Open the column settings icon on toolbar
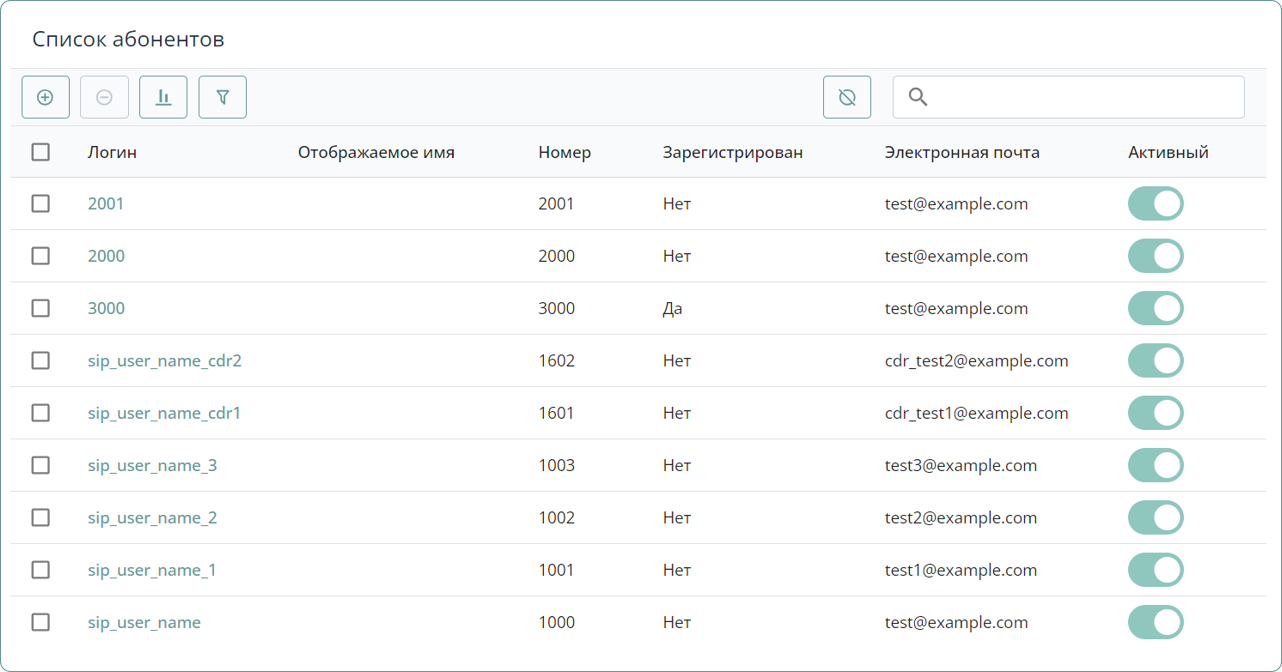This screenshot has width=1282, height=672. (x=163, y=96)
